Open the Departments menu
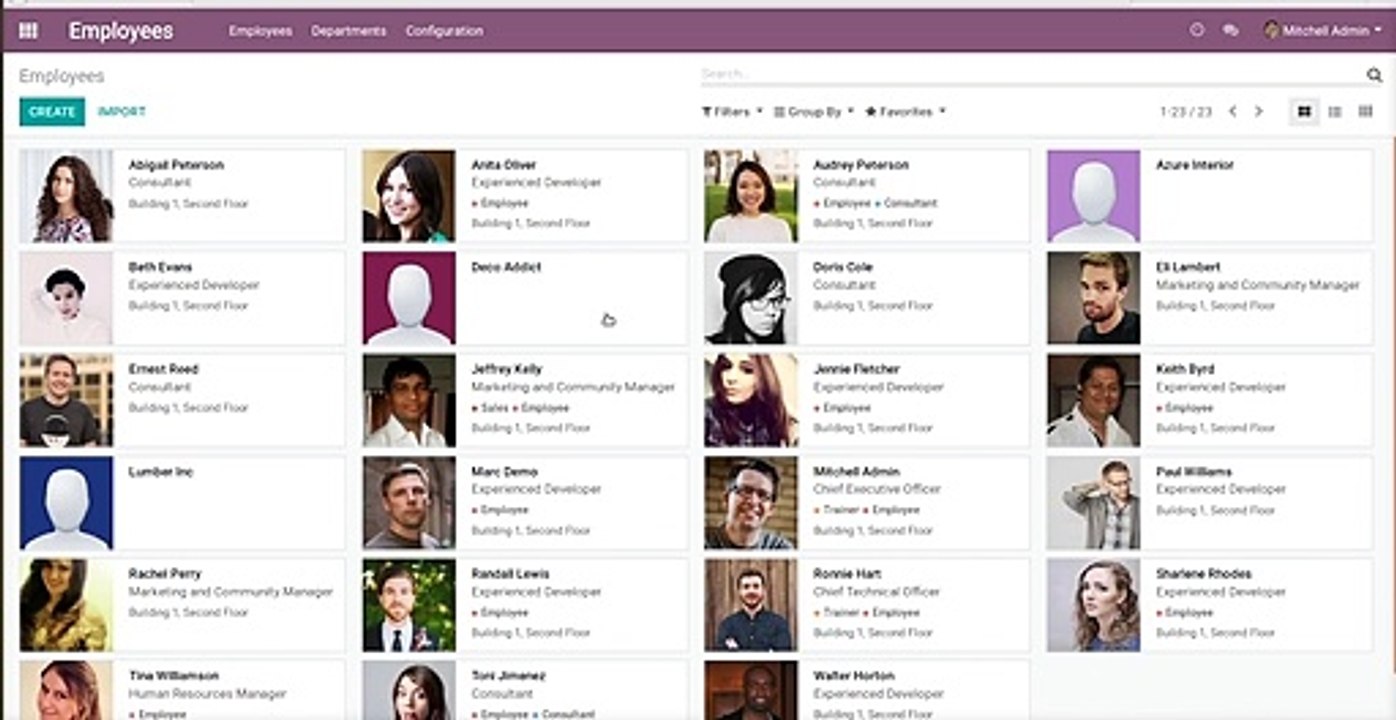The image size is (1396, 720). pos(348,31)
